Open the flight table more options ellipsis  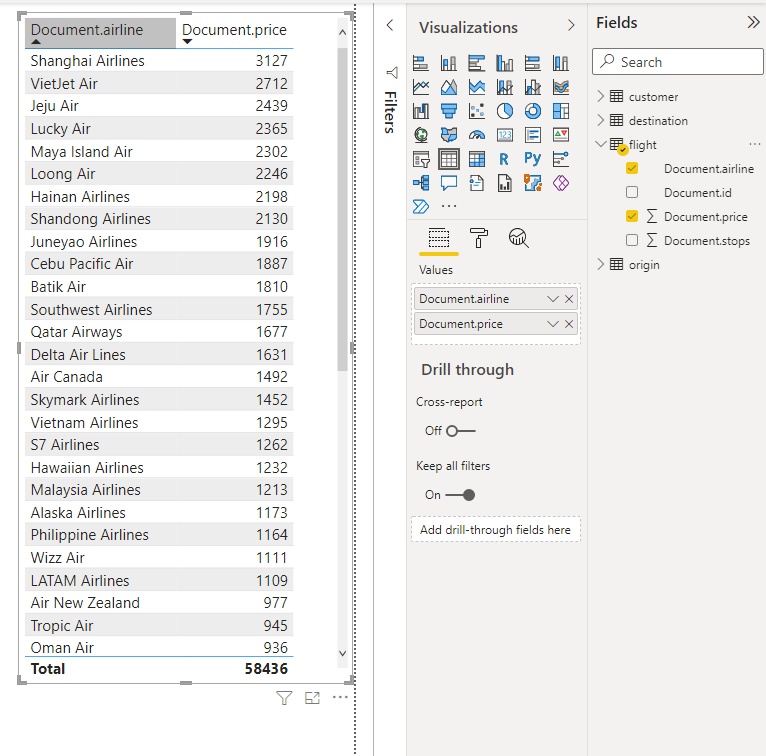click(x=754, y=144)
